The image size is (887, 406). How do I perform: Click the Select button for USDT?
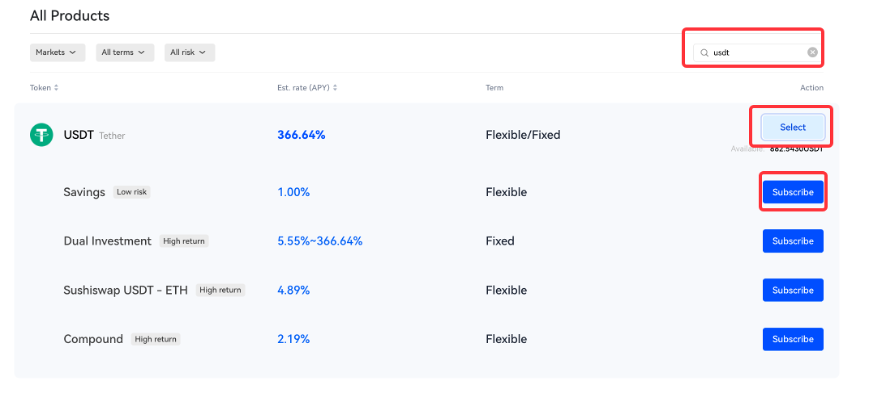coord(793,127)
